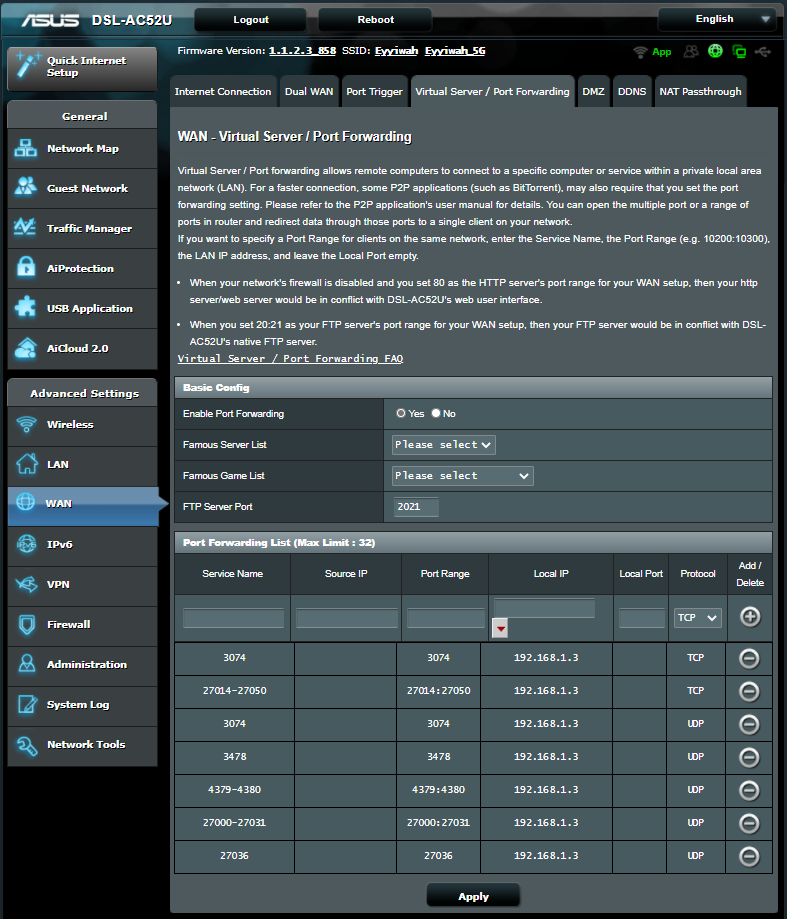Open Firewall shield icon

coord(26,624)
